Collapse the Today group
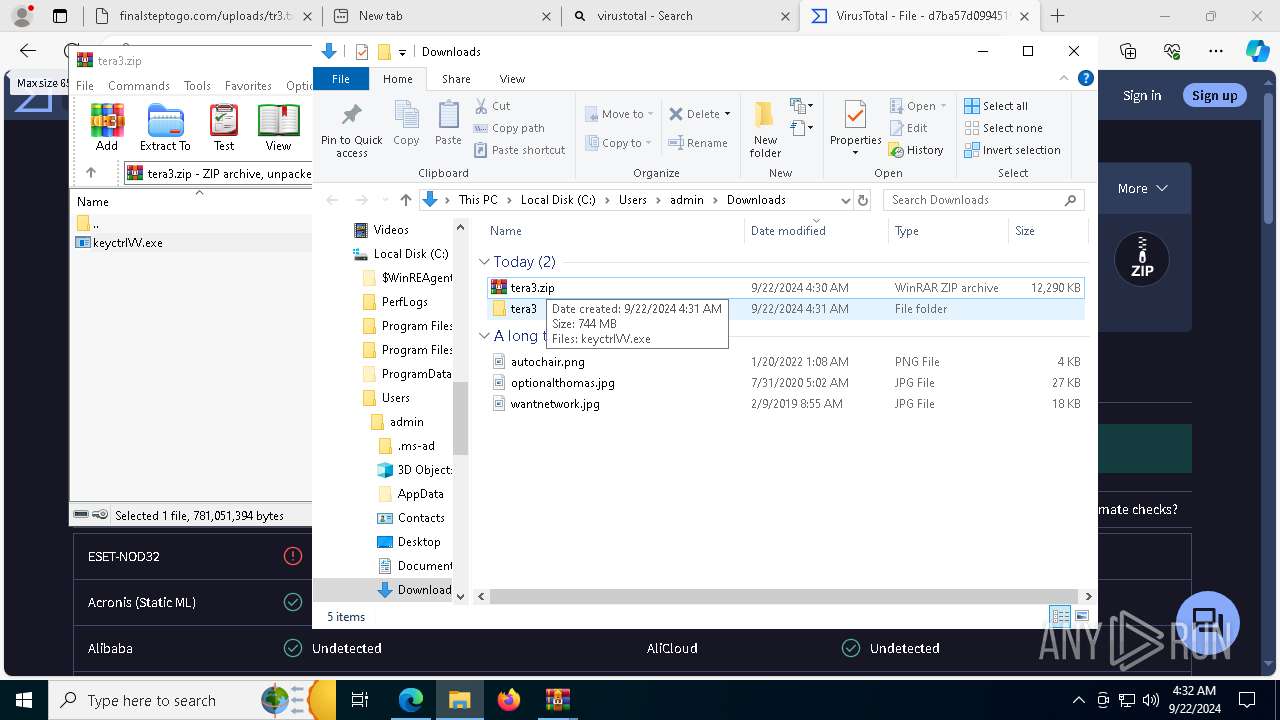 click(x=484, y=262)
